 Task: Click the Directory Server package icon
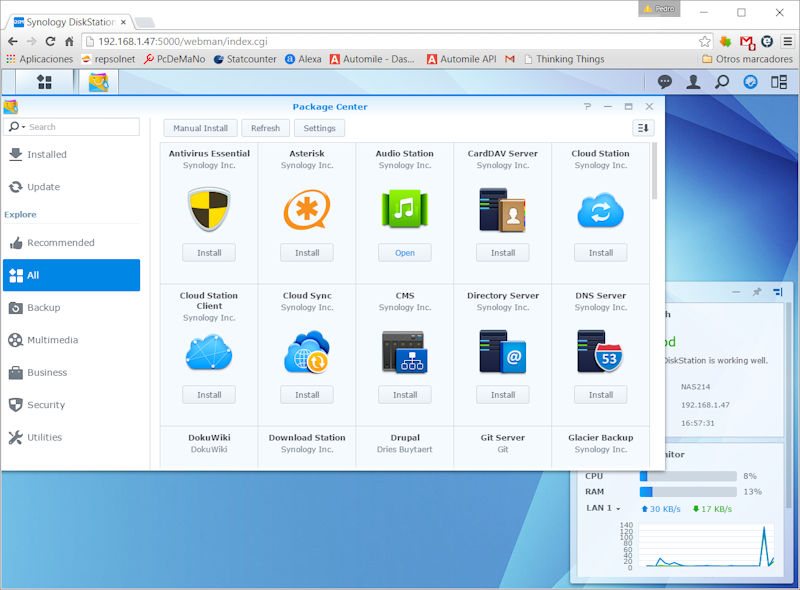point(503,352)
